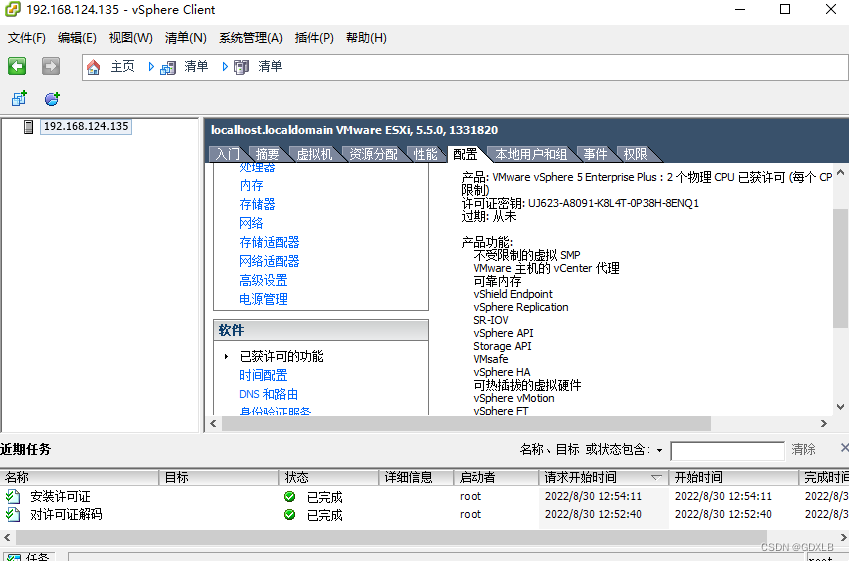Click the 清除 filter button
The height and width of the screenshot is (561, 849).
(x=804, y=449)
